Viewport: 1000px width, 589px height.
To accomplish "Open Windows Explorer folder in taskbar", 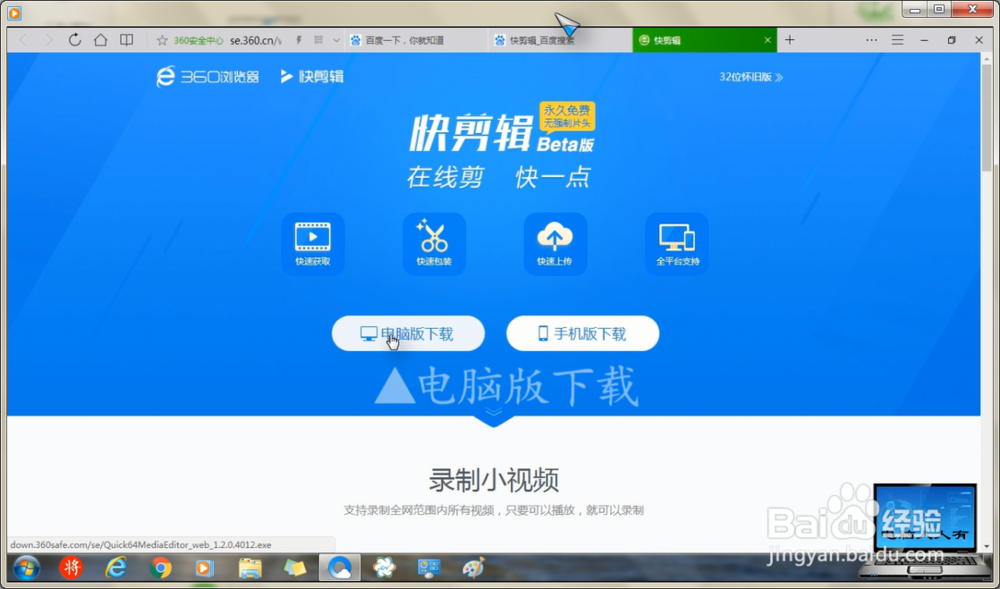I will click(x=250, y=567).
